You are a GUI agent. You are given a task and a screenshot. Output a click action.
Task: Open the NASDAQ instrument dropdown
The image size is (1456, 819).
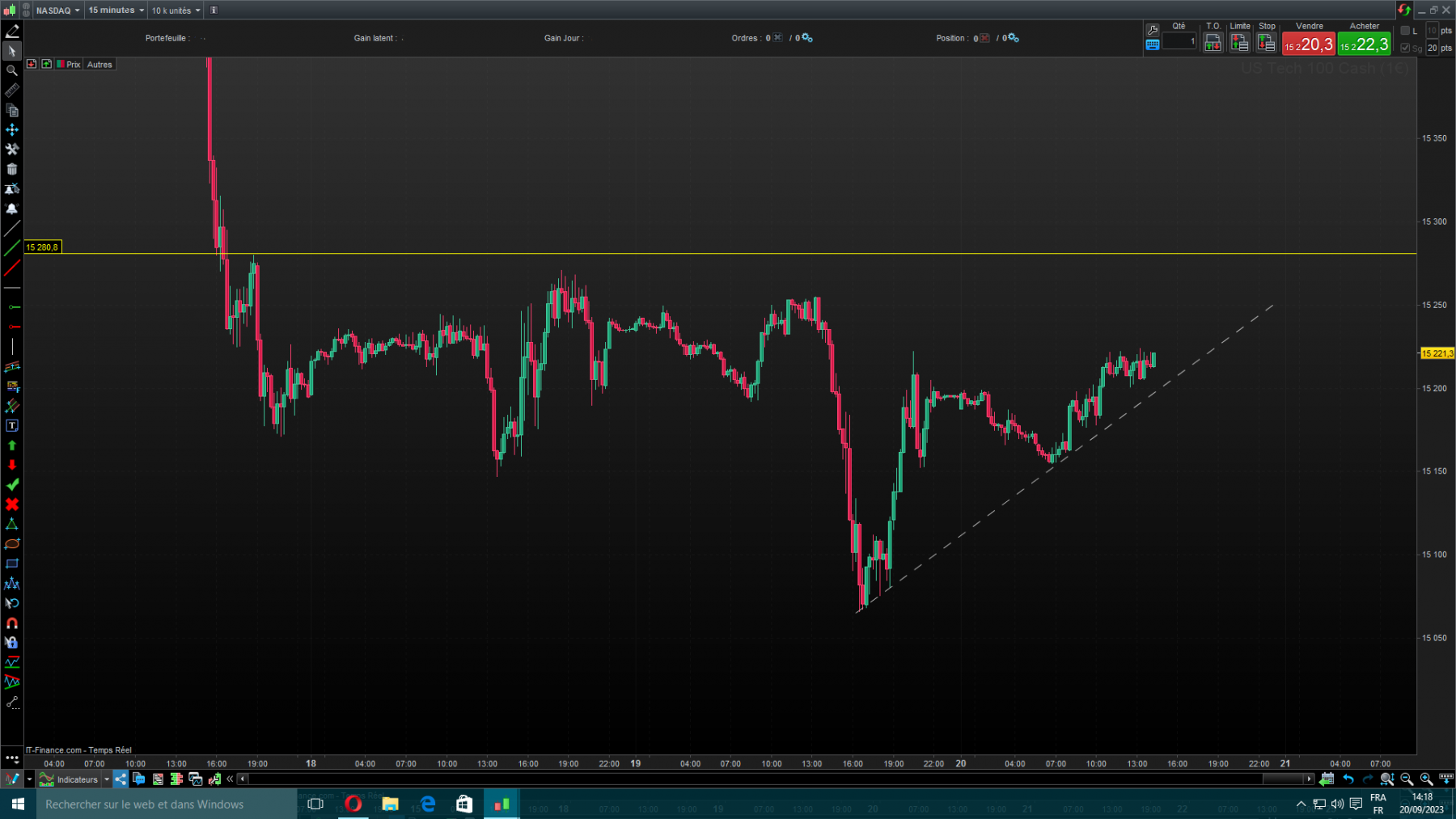point(58,11)
